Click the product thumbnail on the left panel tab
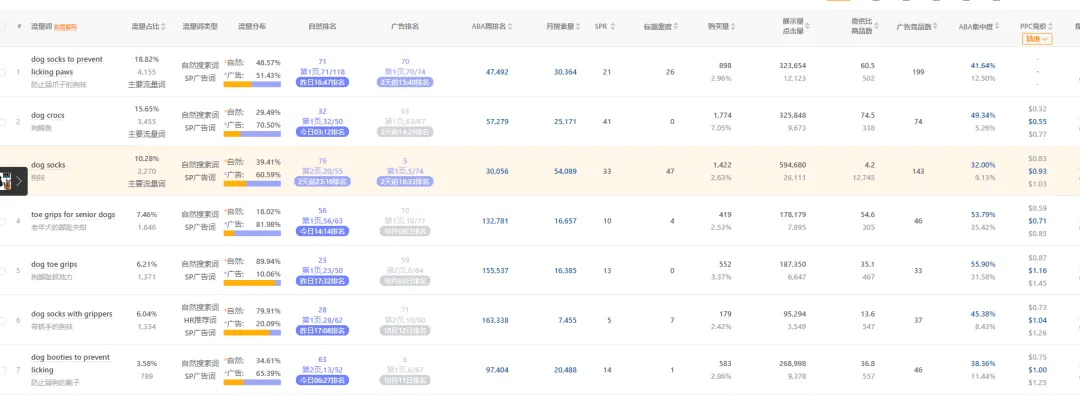The width and height of the screenshot is (1080, 395). pyautogui.click(x=6, y=181)
